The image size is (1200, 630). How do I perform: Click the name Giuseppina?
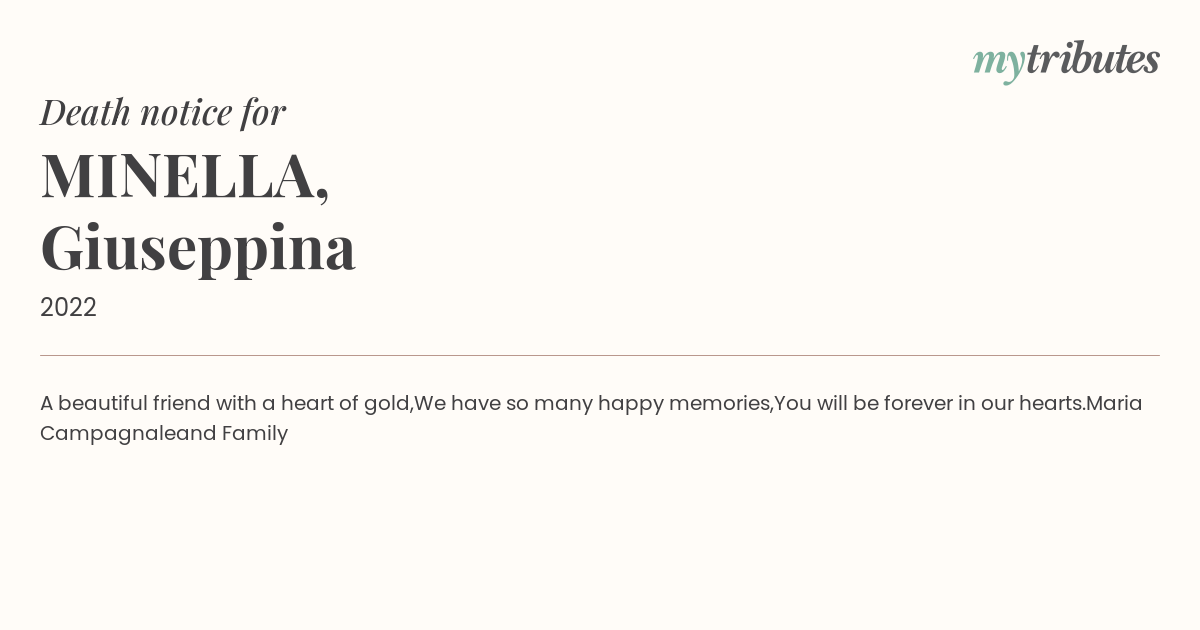click(198, 247)
